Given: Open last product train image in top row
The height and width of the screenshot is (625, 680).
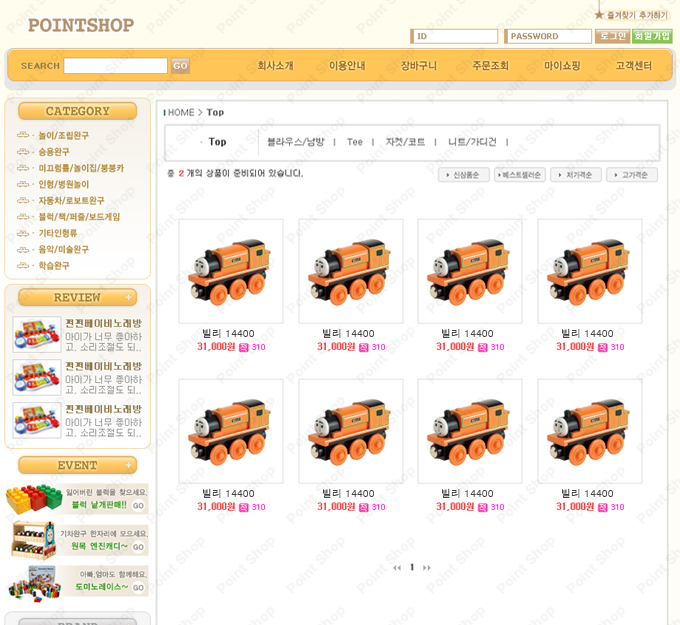Looking at the screenshot, I should (590, 271).
